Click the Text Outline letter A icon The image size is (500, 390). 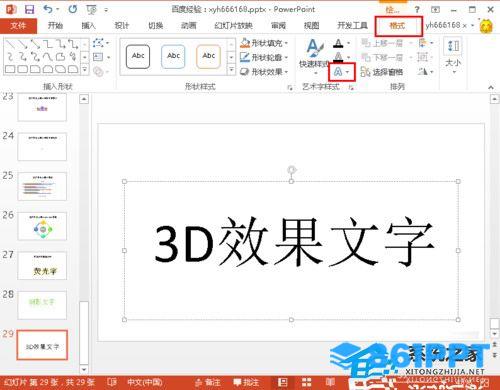pos(338,57)
